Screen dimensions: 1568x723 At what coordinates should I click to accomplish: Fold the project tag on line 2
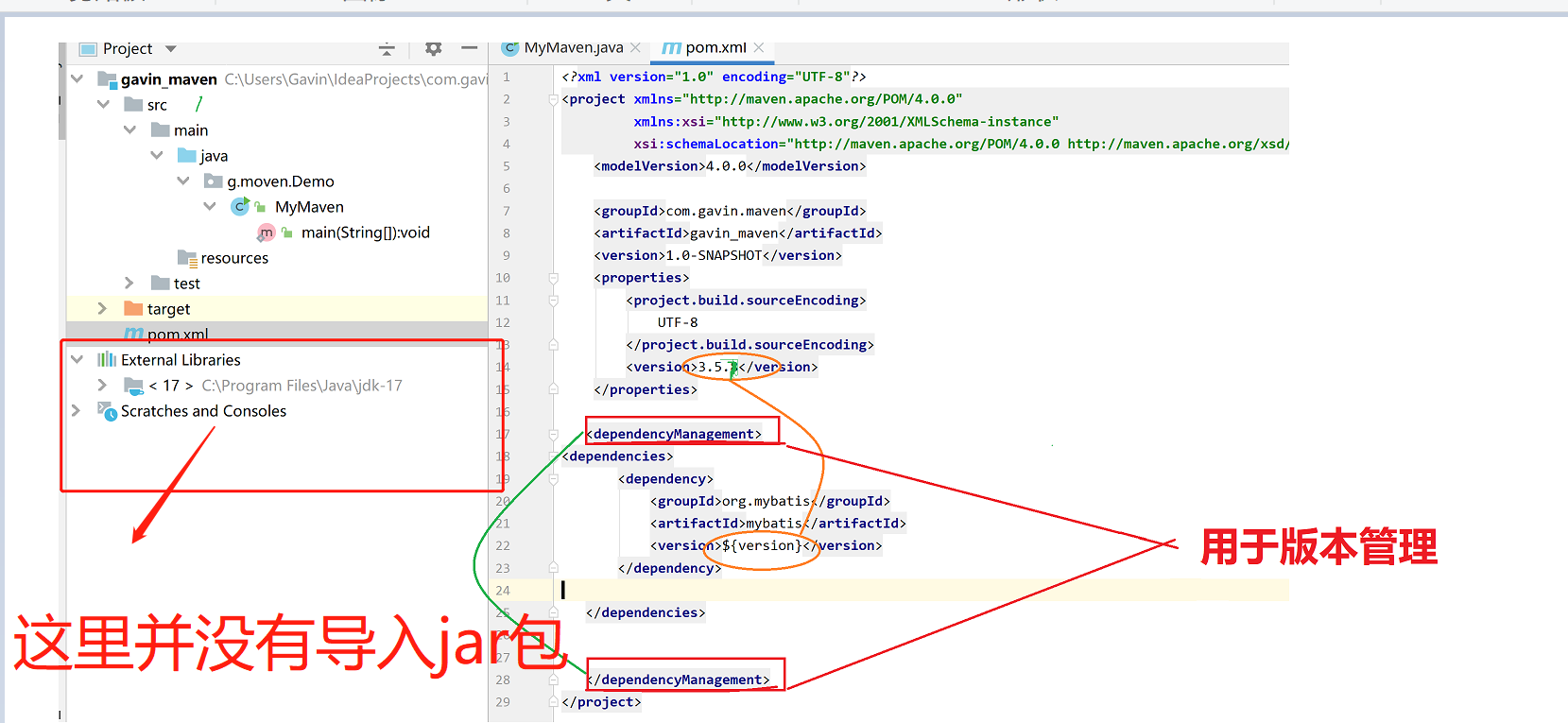click(554, 99)
